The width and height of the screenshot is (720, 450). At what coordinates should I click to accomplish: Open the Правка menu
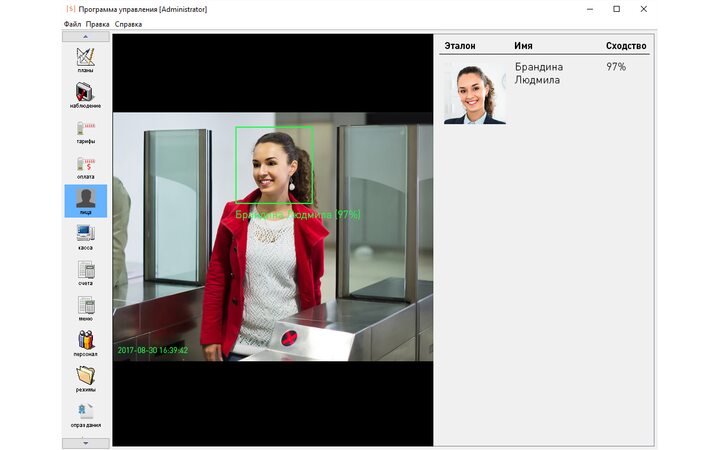pos(98,23)
